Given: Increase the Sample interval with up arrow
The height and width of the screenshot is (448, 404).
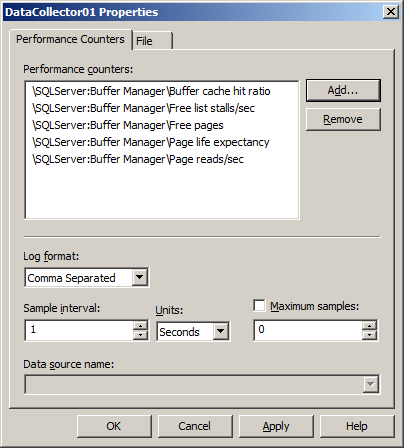Looking at the screenshot, I should [140, 326].
